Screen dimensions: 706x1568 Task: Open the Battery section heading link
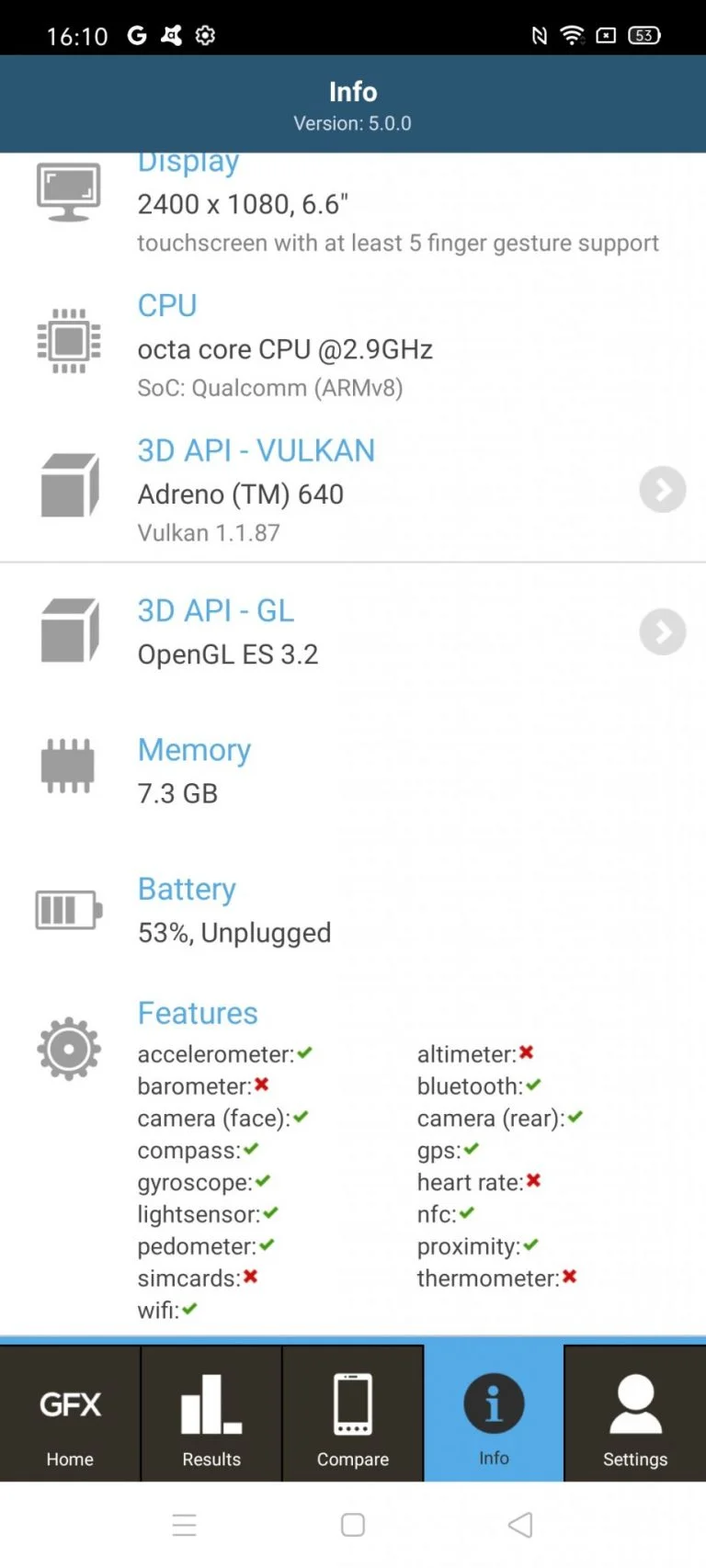coord(187,889)
